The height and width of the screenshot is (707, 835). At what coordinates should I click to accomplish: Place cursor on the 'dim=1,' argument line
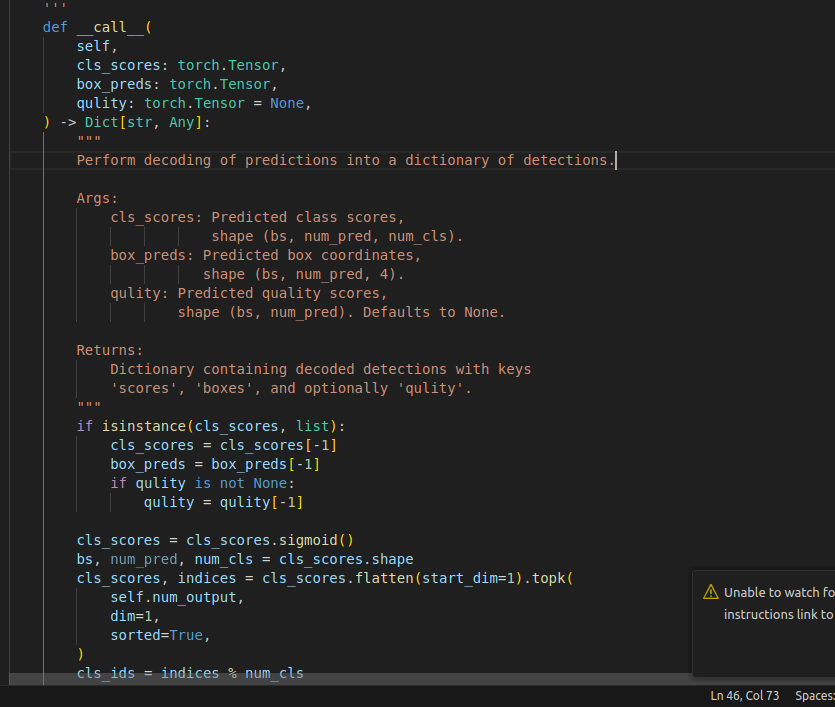(135, 616)
